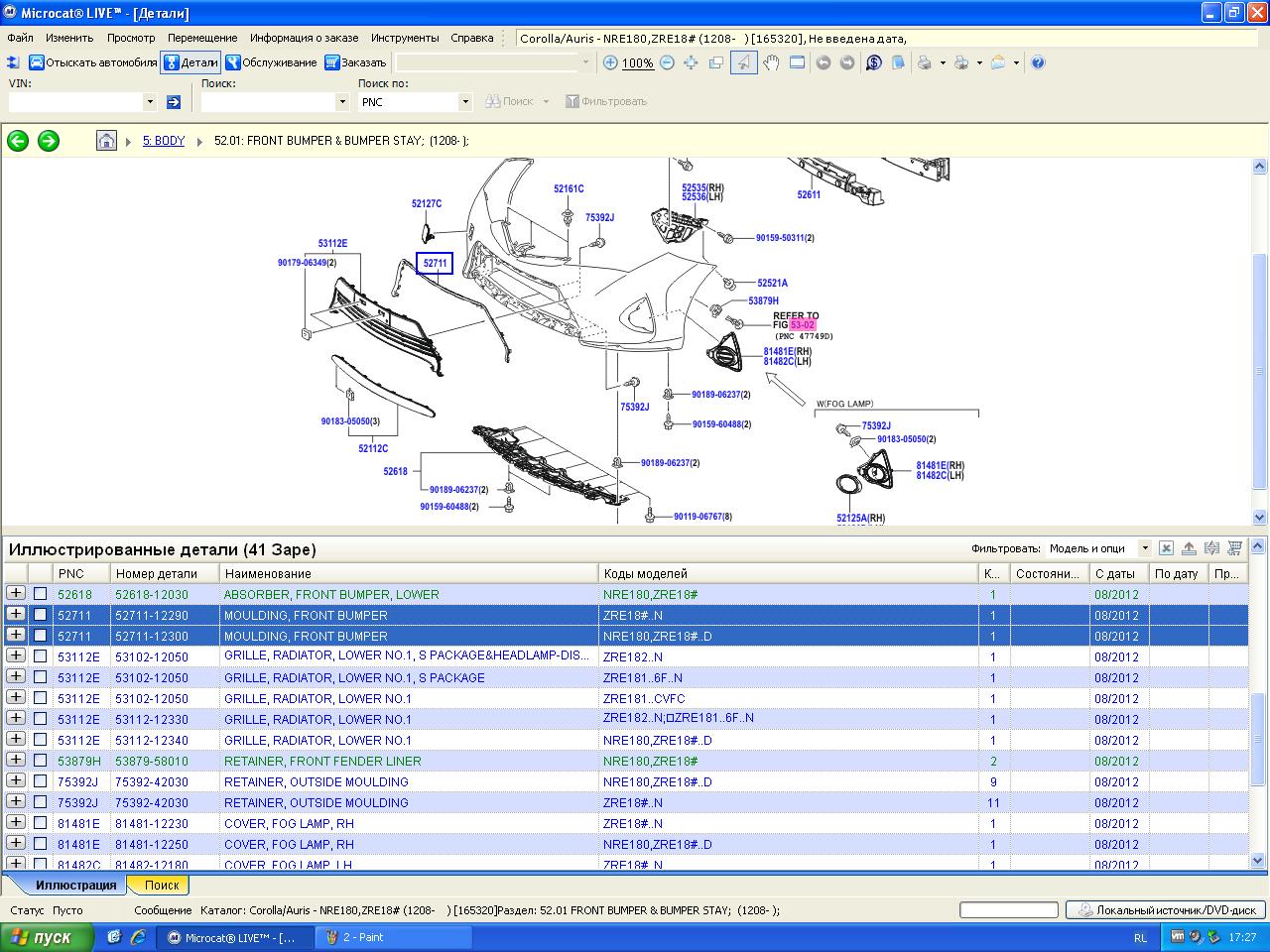Select checkbox for 81481-12230 fog lamp cover
1270x952 pixels.
41,823
